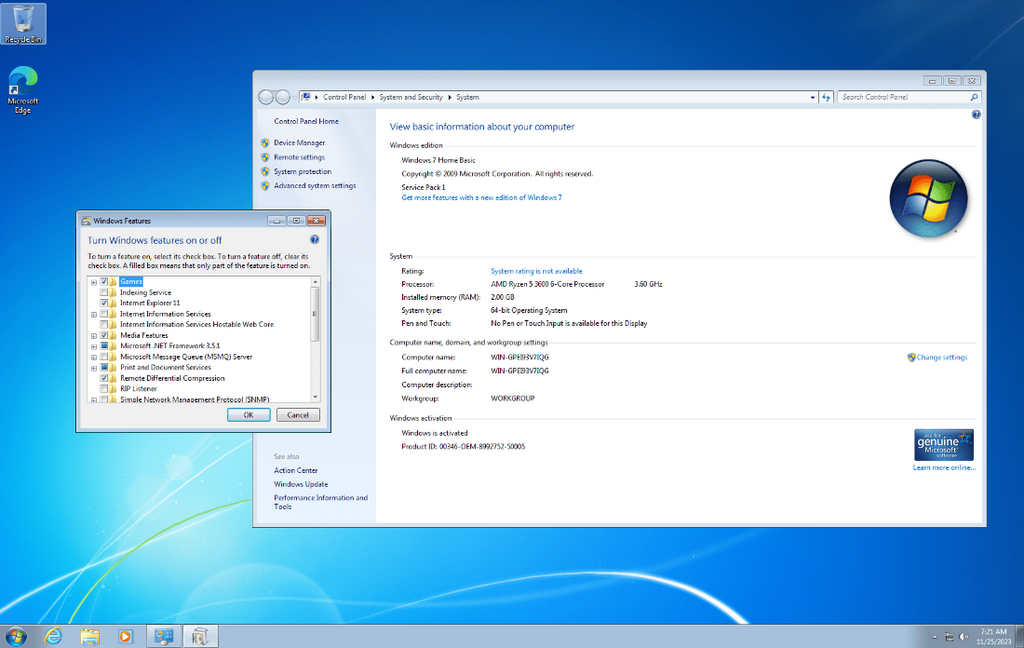Viewport: 1024px width, 648px height.
Task: Launch Windows Media Player from taskbar
Action: tap(125, 636)
